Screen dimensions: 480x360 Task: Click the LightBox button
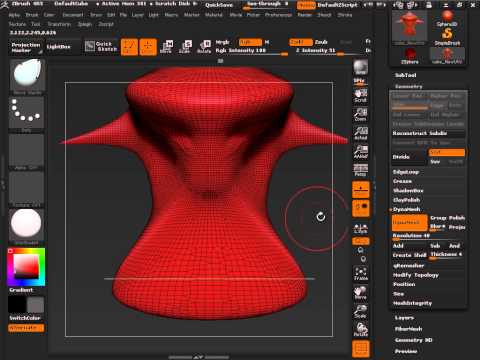point(59,47)
